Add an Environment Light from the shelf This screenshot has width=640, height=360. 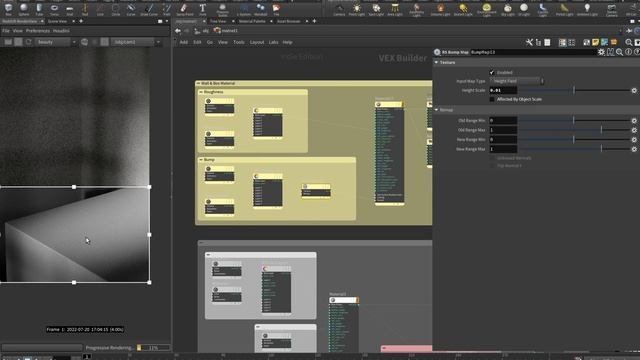coord(486,9)
